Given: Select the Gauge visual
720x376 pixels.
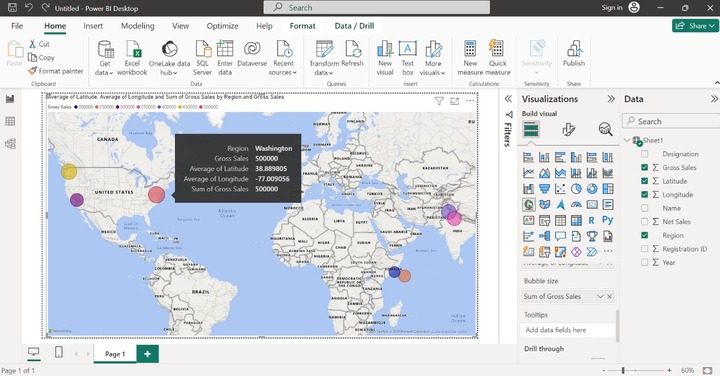Looking at the screenshot, I should coord(576,204).
